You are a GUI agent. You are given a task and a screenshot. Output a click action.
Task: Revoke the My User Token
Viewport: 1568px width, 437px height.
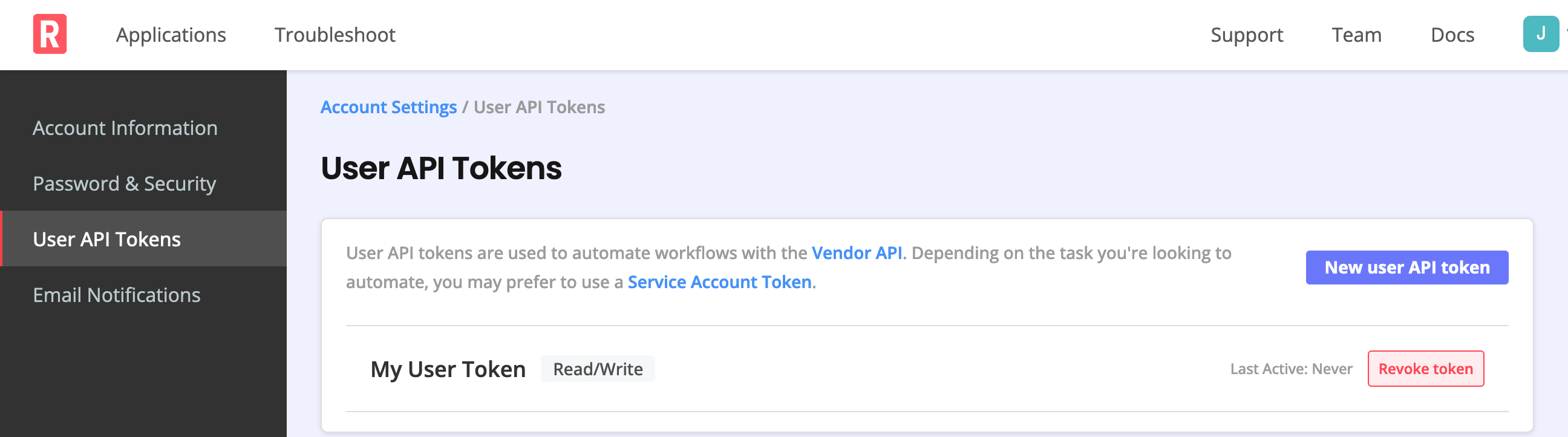pos(1425,368)
